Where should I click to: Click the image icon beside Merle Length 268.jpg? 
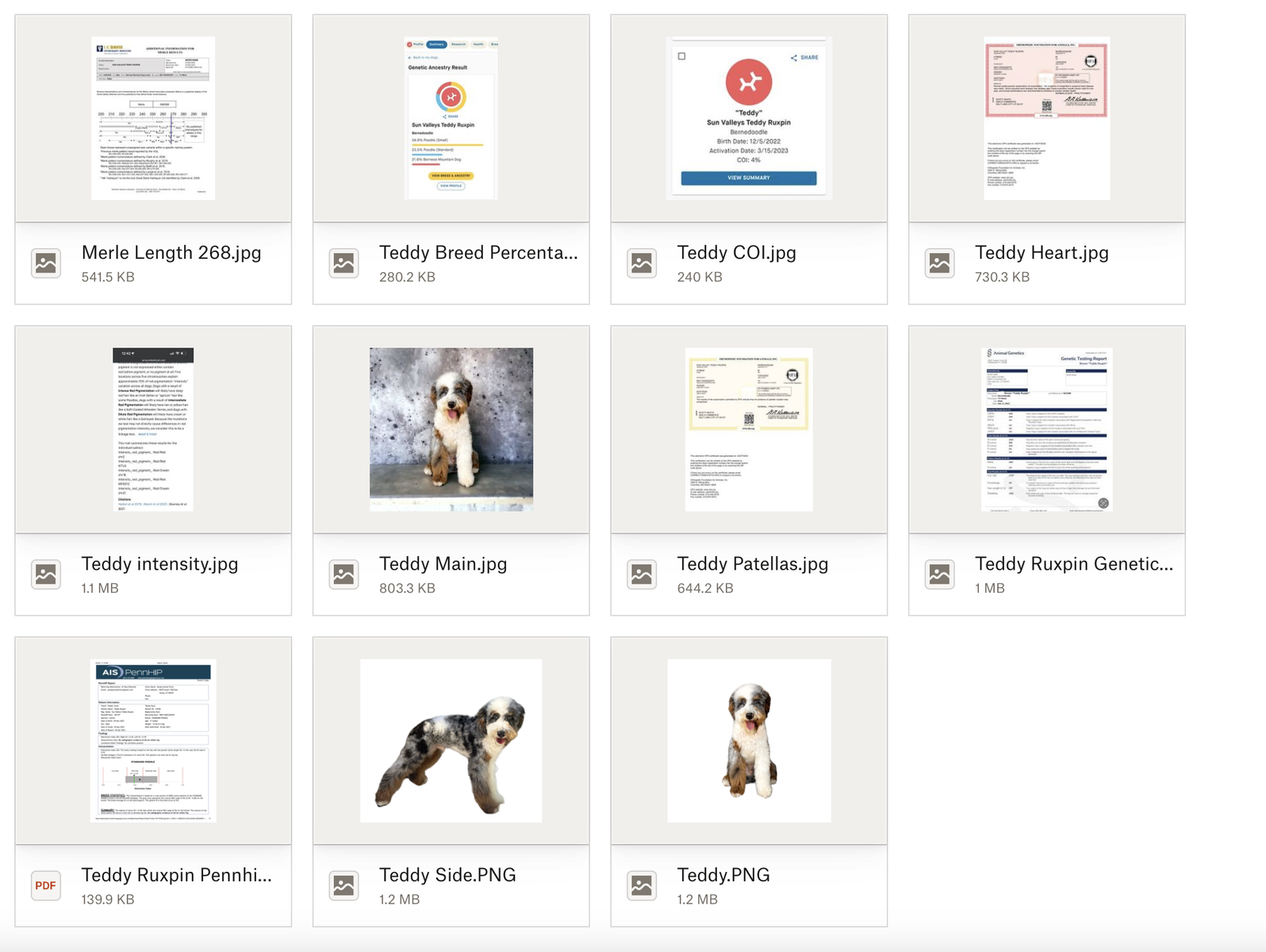pyautogui.click(x=46, y=263)
